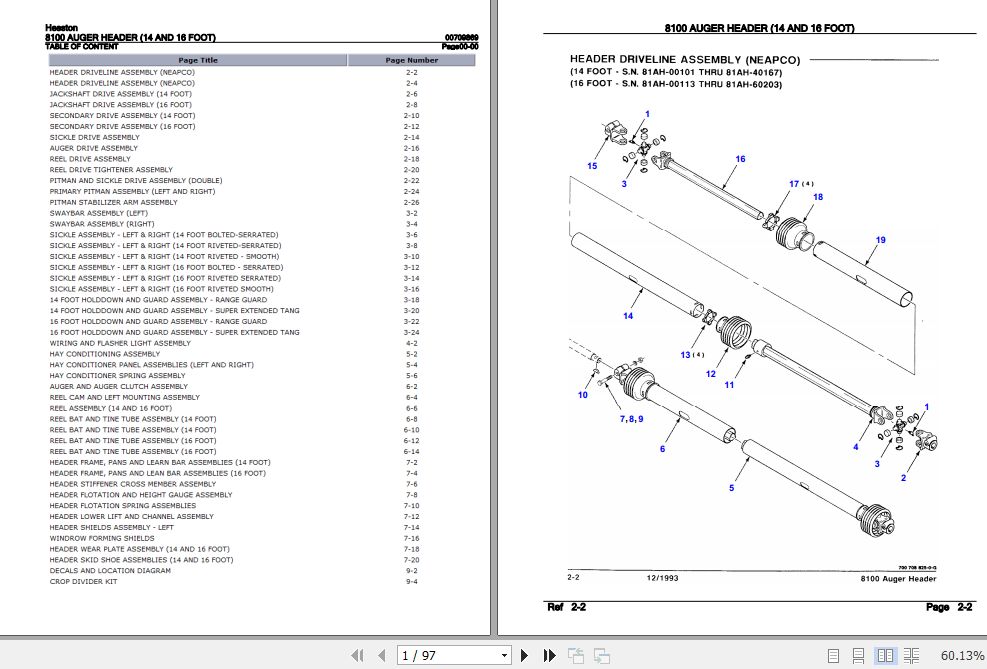The image size is (987, 669).
Task: Toggle facing pages view mode
Action: pos(885,655)
